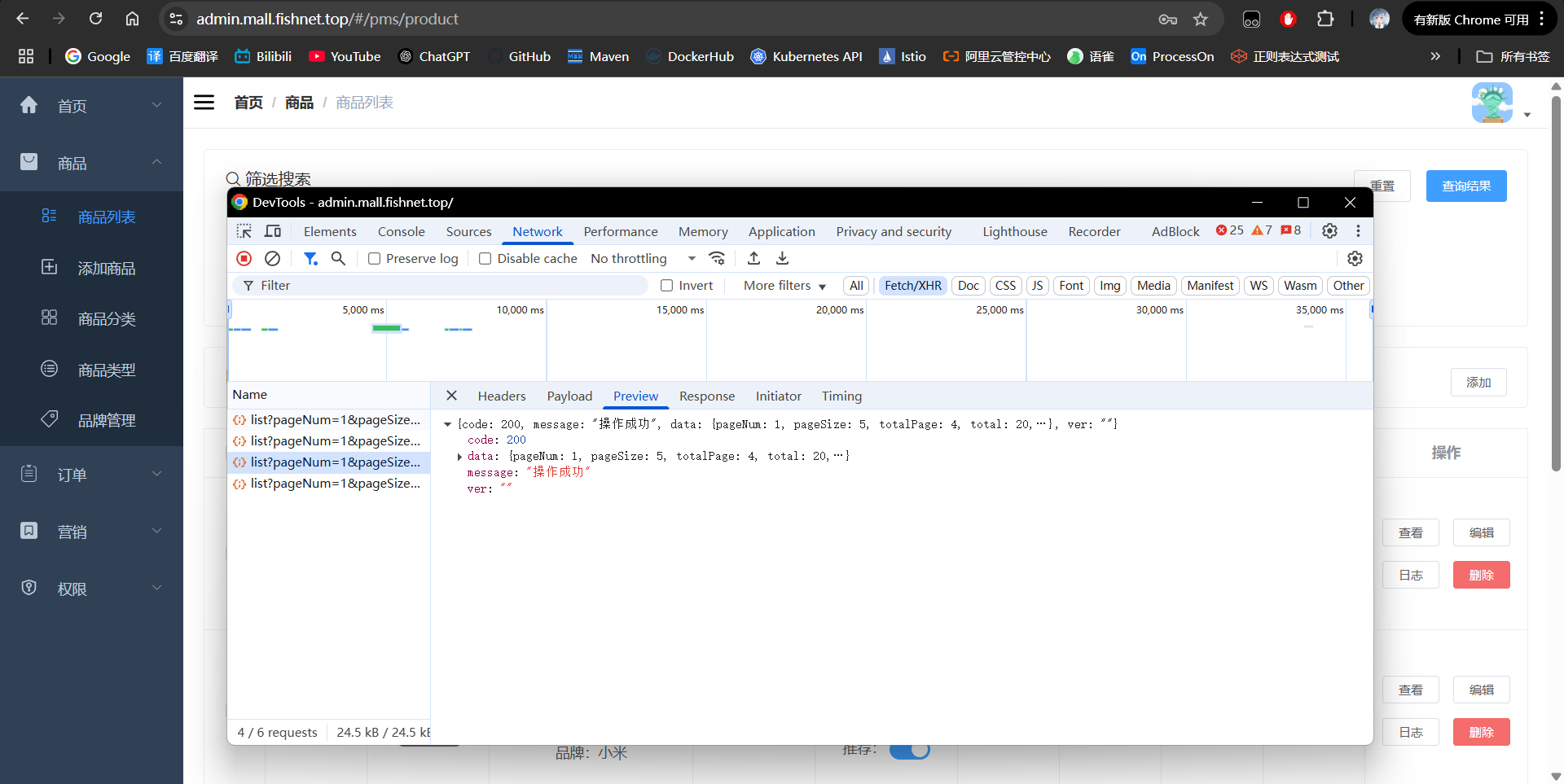Click into the network Filter text field
Image resolution: width=1564 pixels, height=784 pixels.
[440, 285]
